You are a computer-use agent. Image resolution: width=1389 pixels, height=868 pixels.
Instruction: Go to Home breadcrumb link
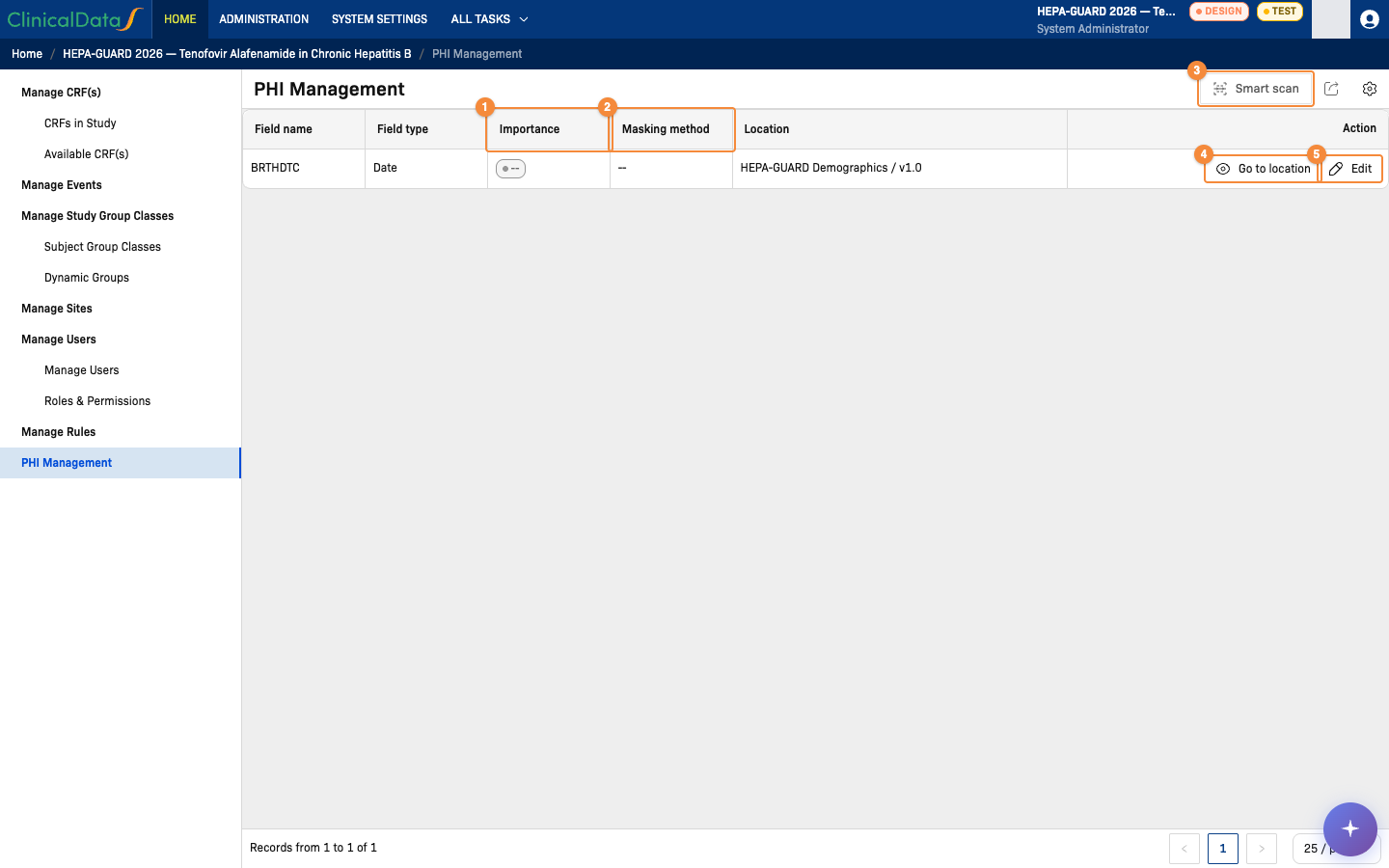coord(27,54)
